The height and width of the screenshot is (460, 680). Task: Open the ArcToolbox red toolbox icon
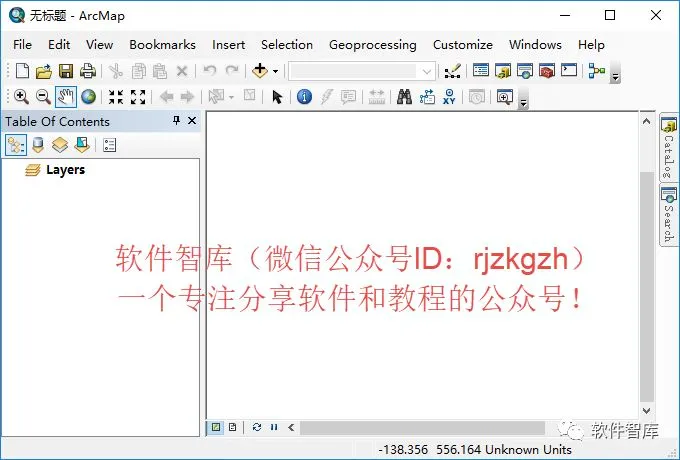pyautogui.click(x=547, y=71)
